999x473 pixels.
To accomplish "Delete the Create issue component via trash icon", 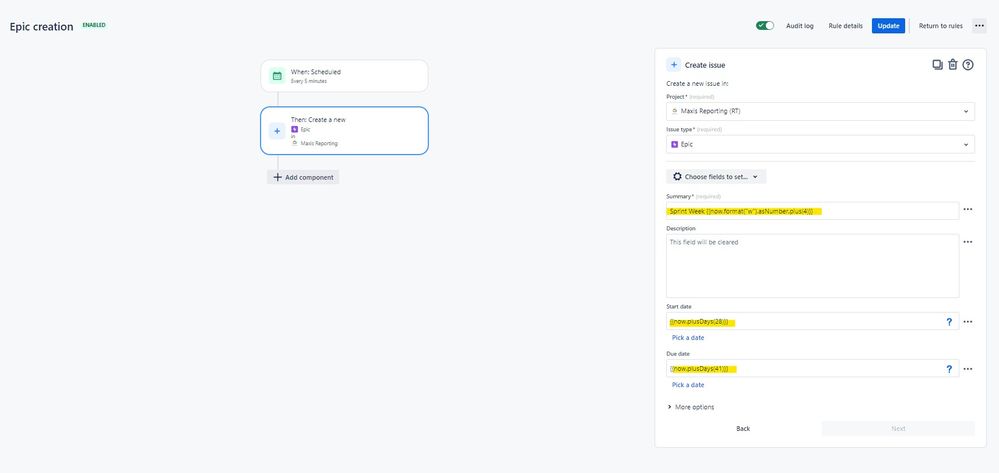I will click(952, 64).
